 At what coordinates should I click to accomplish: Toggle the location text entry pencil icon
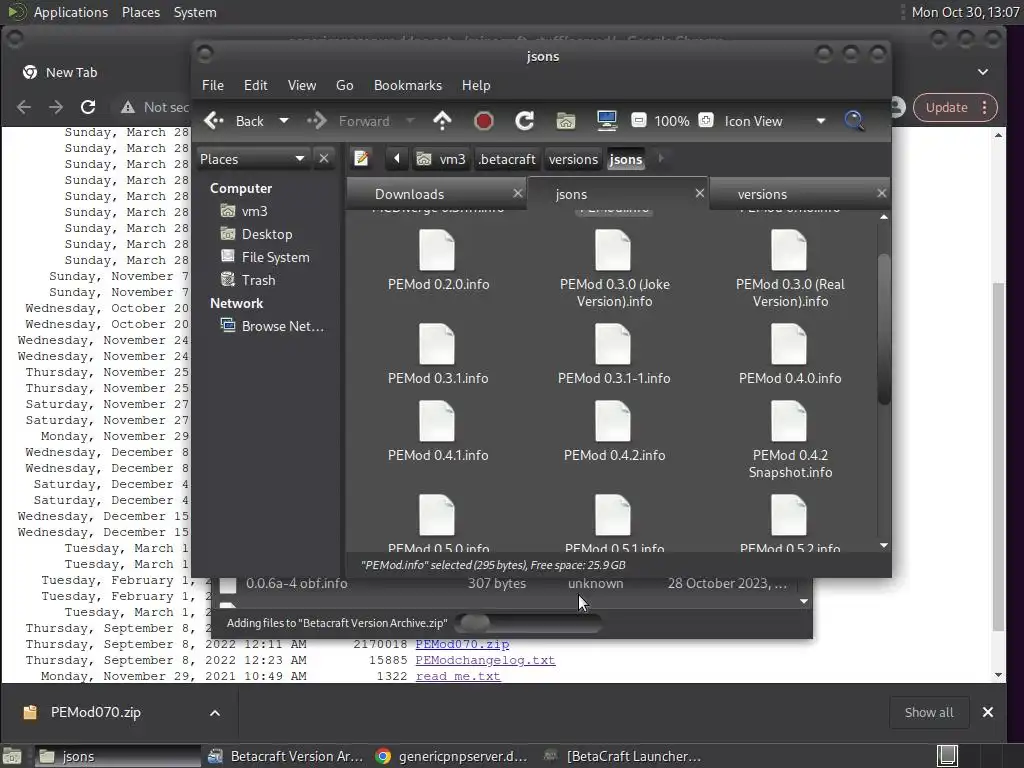361,159
